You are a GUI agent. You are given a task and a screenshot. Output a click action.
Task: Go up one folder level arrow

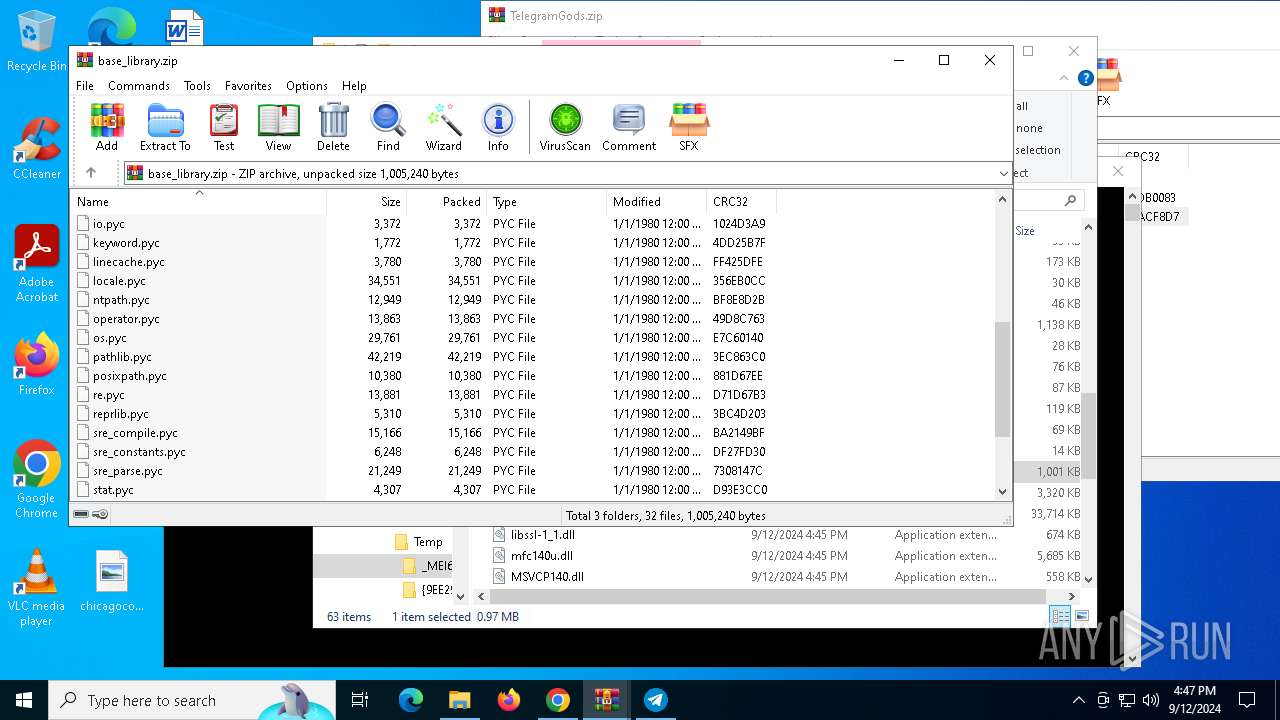click(x=91, y=173)
